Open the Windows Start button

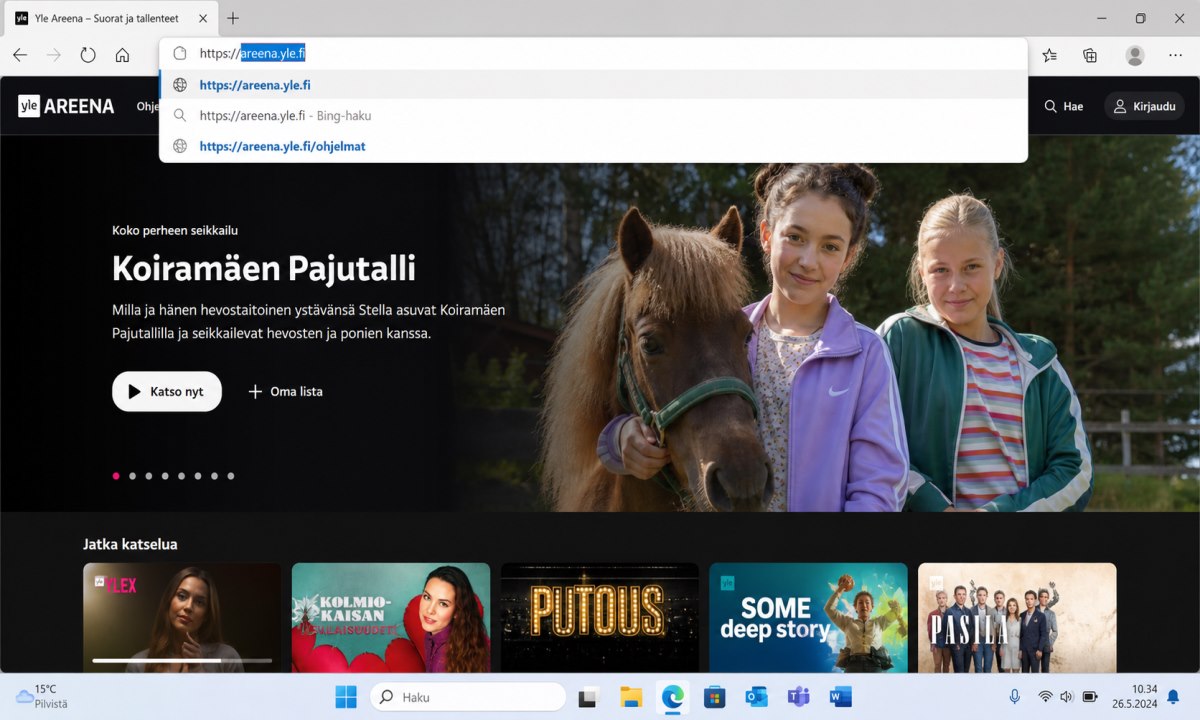click(x=346, y=697)
